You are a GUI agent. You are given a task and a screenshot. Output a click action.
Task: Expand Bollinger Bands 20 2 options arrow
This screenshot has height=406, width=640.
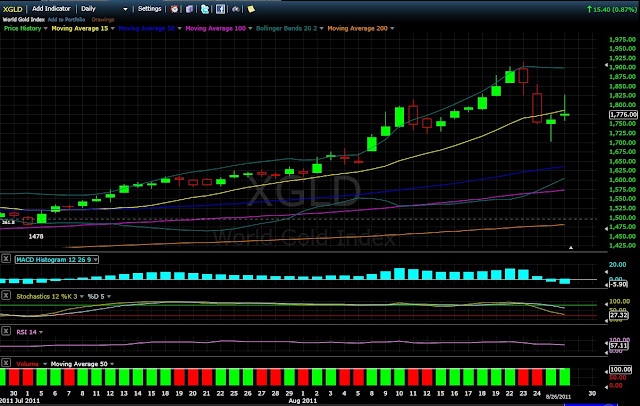[321, 29]
